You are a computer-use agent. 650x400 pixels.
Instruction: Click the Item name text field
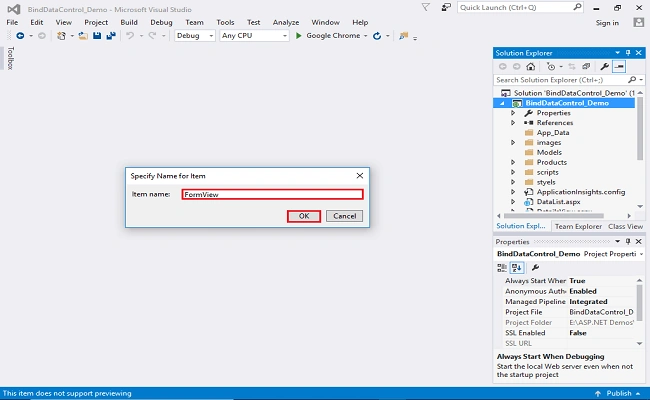(272, 194)
